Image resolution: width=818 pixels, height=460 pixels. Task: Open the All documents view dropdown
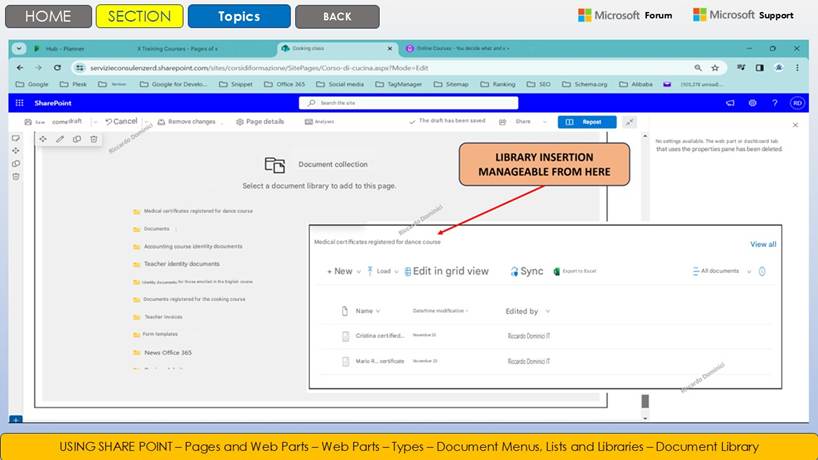722,271
